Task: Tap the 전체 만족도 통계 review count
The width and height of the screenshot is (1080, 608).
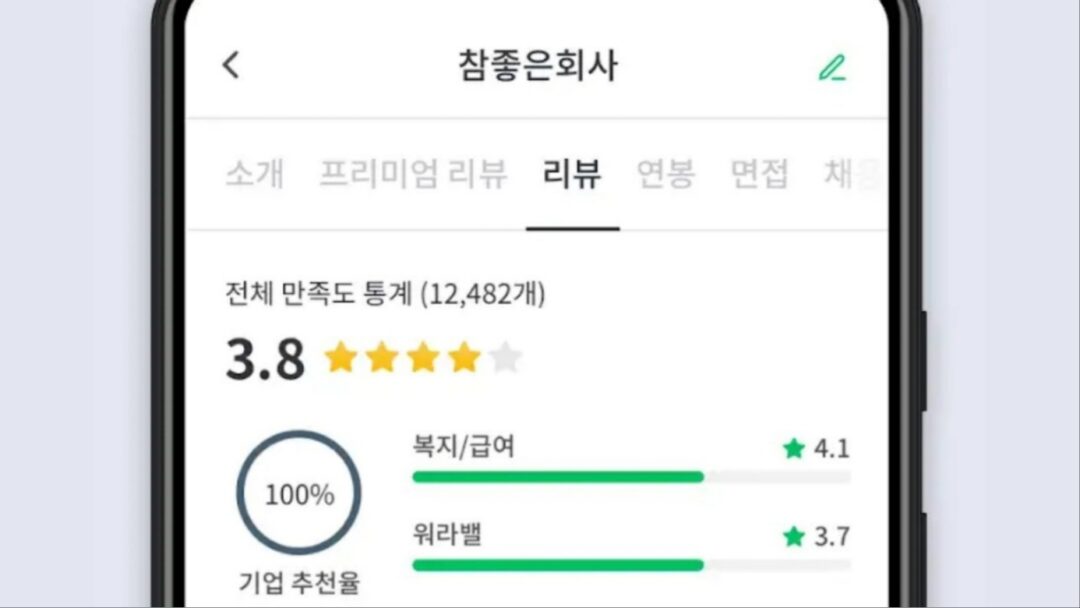Action: tap(386, 294)
